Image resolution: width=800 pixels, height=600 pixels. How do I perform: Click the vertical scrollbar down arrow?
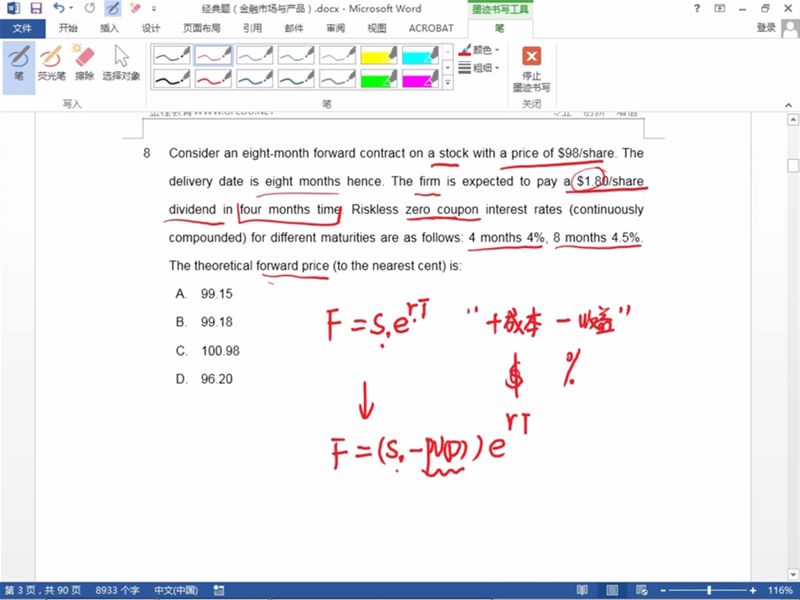(x=793, y=574)
